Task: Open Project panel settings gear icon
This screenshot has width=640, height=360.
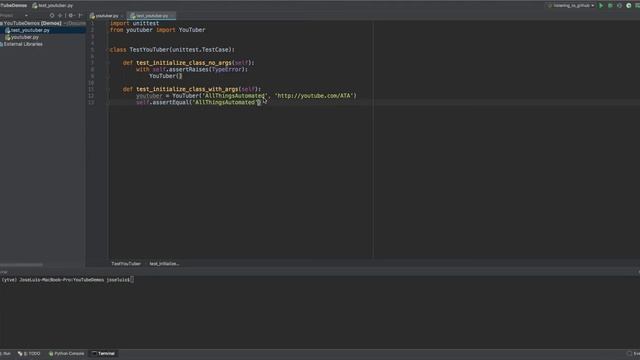Action: pos(71,16)
